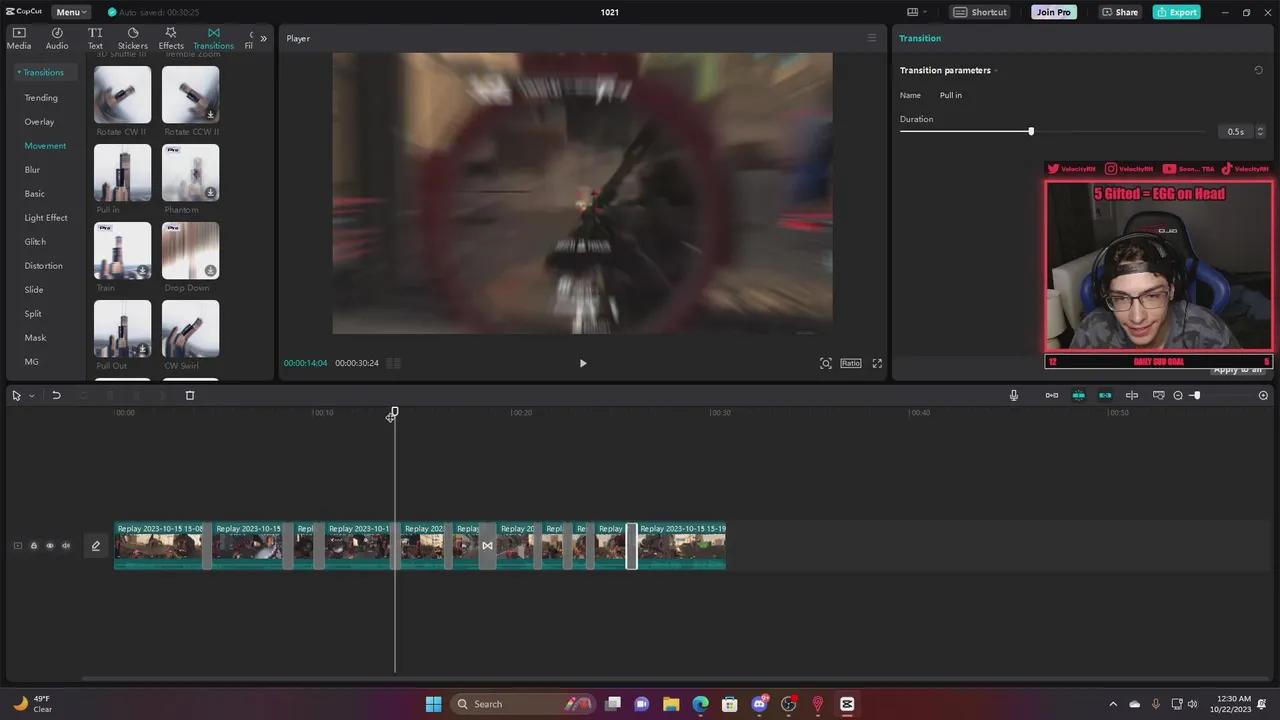The image size is (1280, 720).
Task: Reset transition parameters
Action: (1258, 70)
